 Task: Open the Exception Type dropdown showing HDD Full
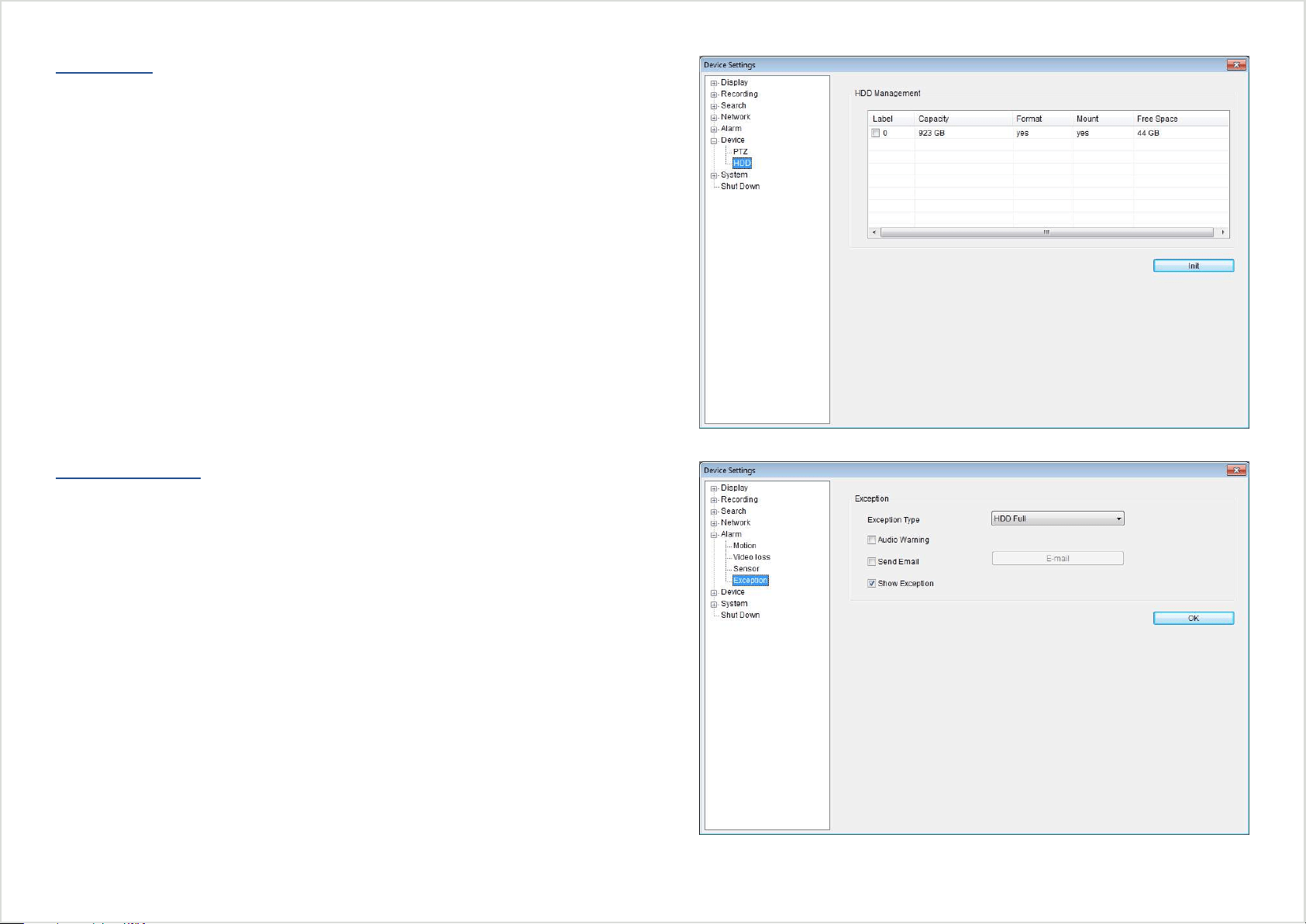(x=1058, y=519)
